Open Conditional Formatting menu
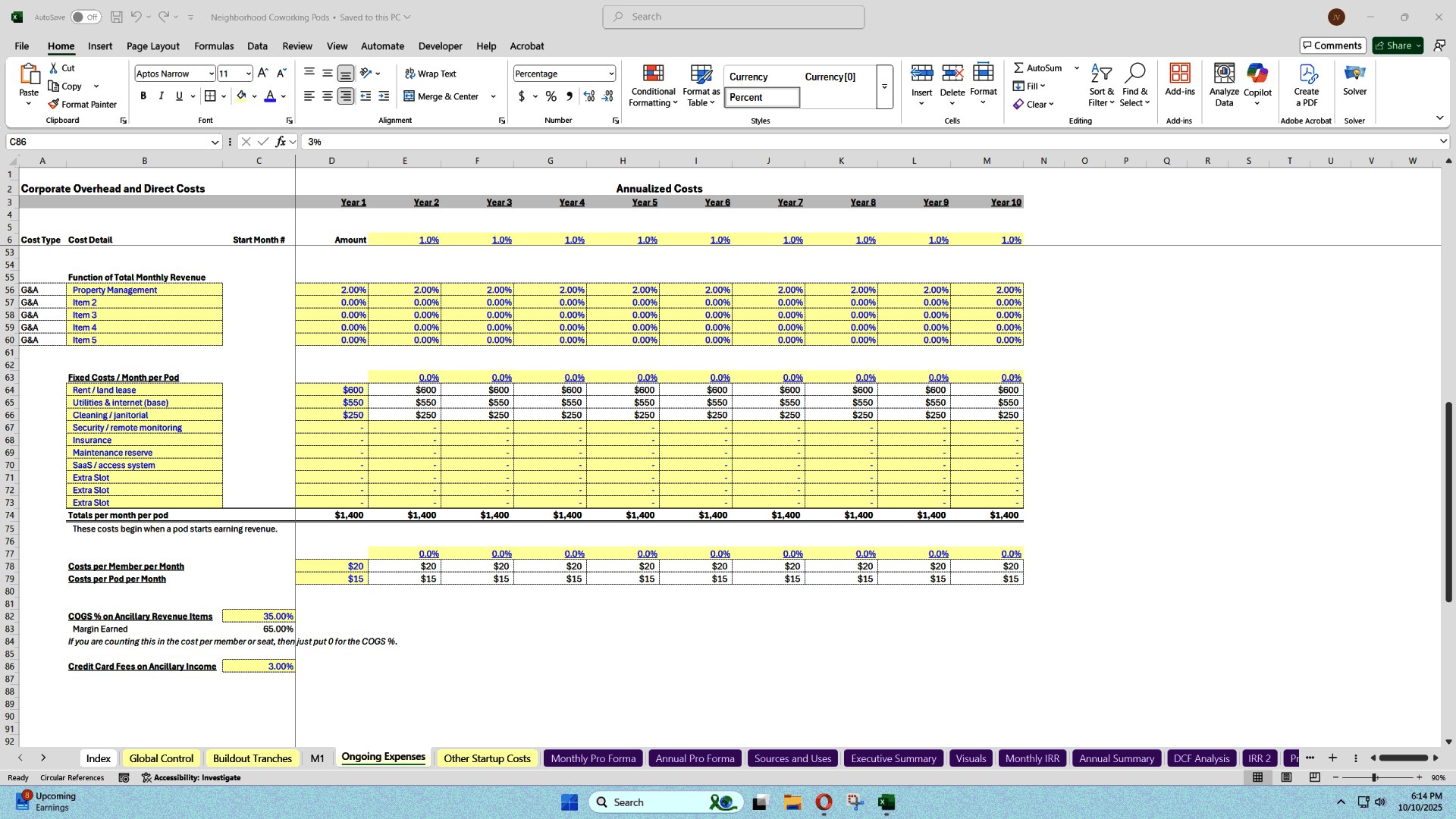Viewport: 1456px width, 819px height. point(653,86)
